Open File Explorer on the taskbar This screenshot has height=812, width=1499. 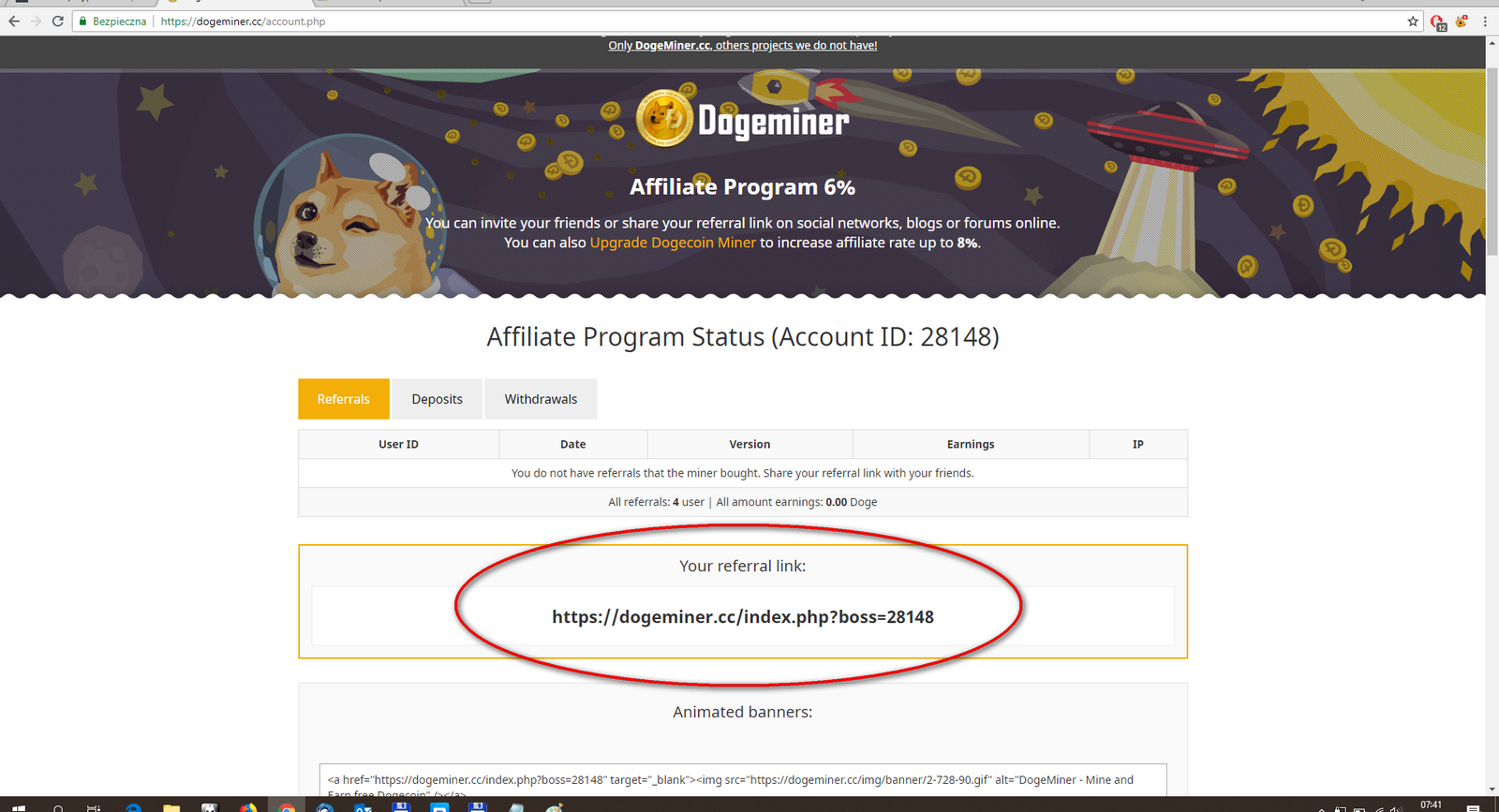tap(171, 807)
